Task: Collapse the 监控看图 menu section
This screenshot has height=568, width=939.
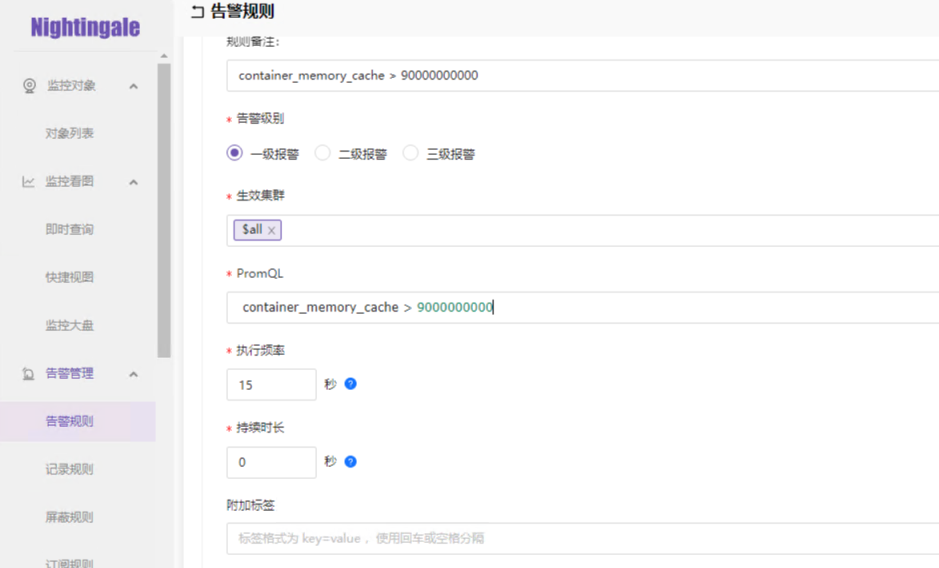Action: (x=134, y=182)
